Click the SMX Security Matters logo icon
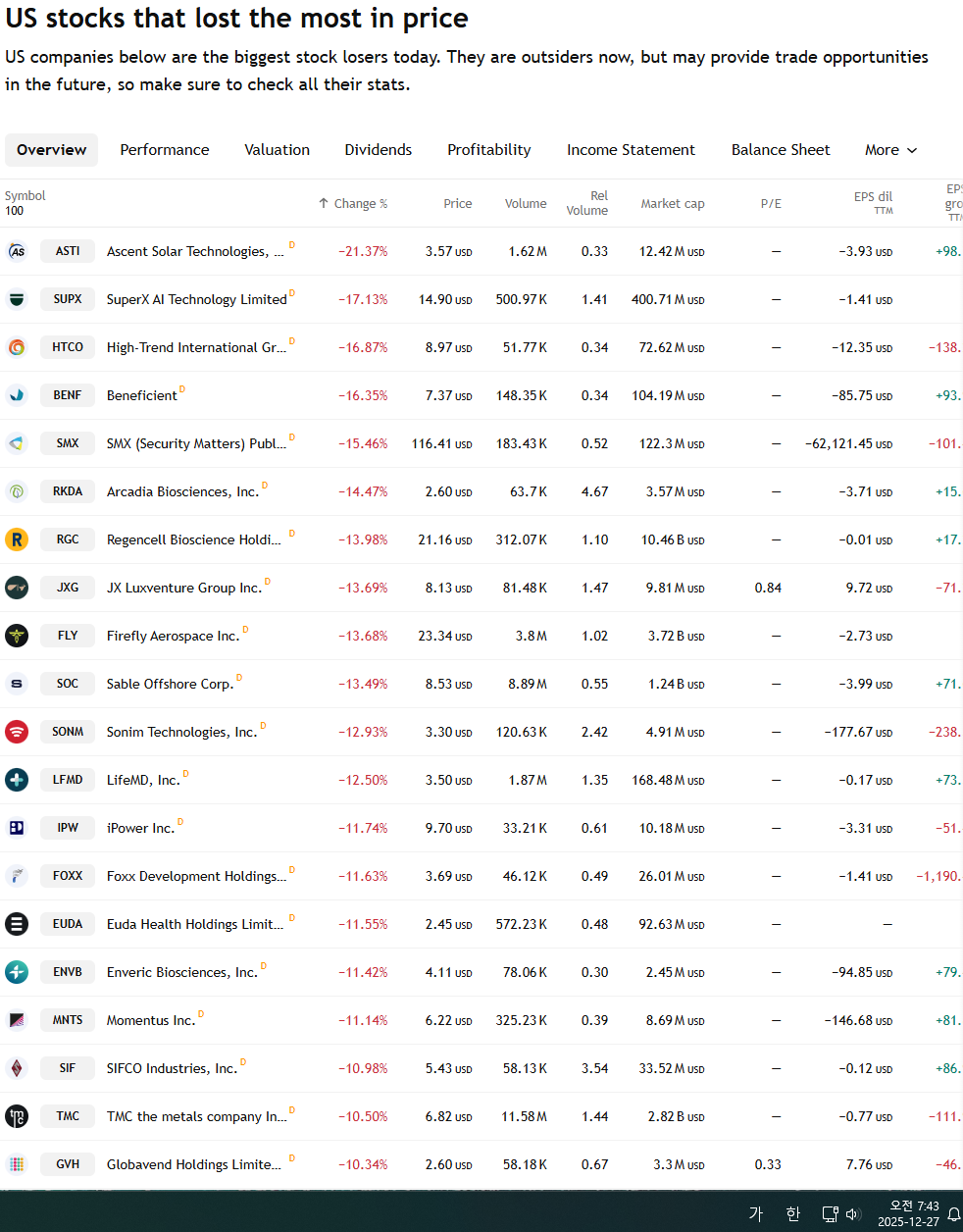The image size is (963, 1232). click(17, 443)
